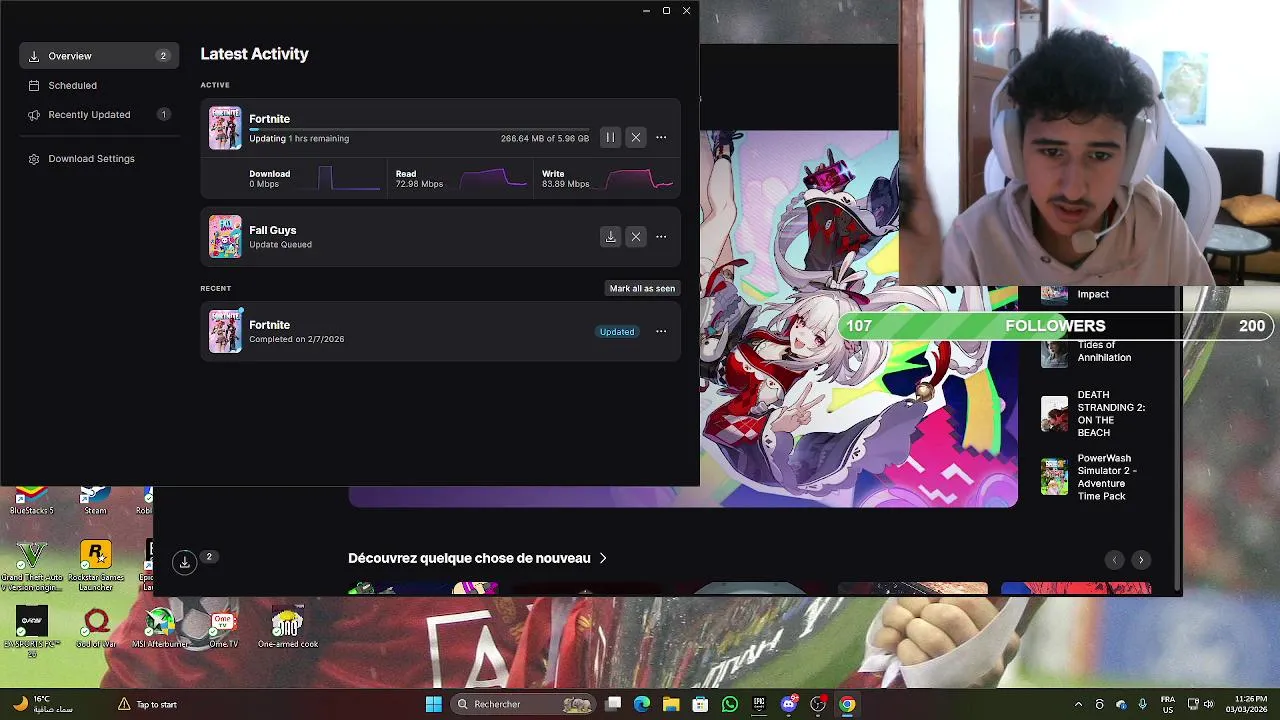This screenshot has height=720, width=1280.
Task: Click the Mark all as seen button
Action: coord(642,288)
